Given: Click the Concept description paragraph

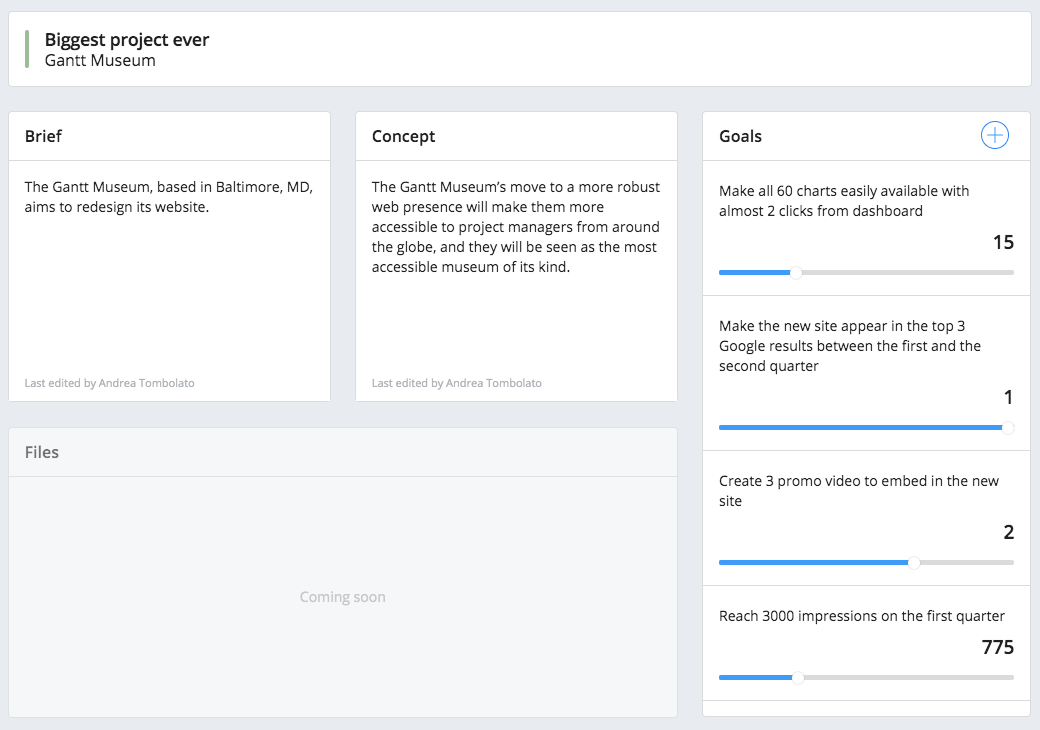Looking at the screenshot, I should (x=515, y=227).
